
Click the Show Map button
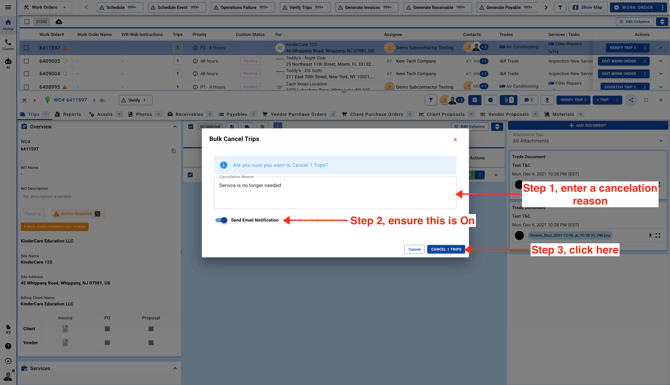pyautogui.click(x=588, y=7)
